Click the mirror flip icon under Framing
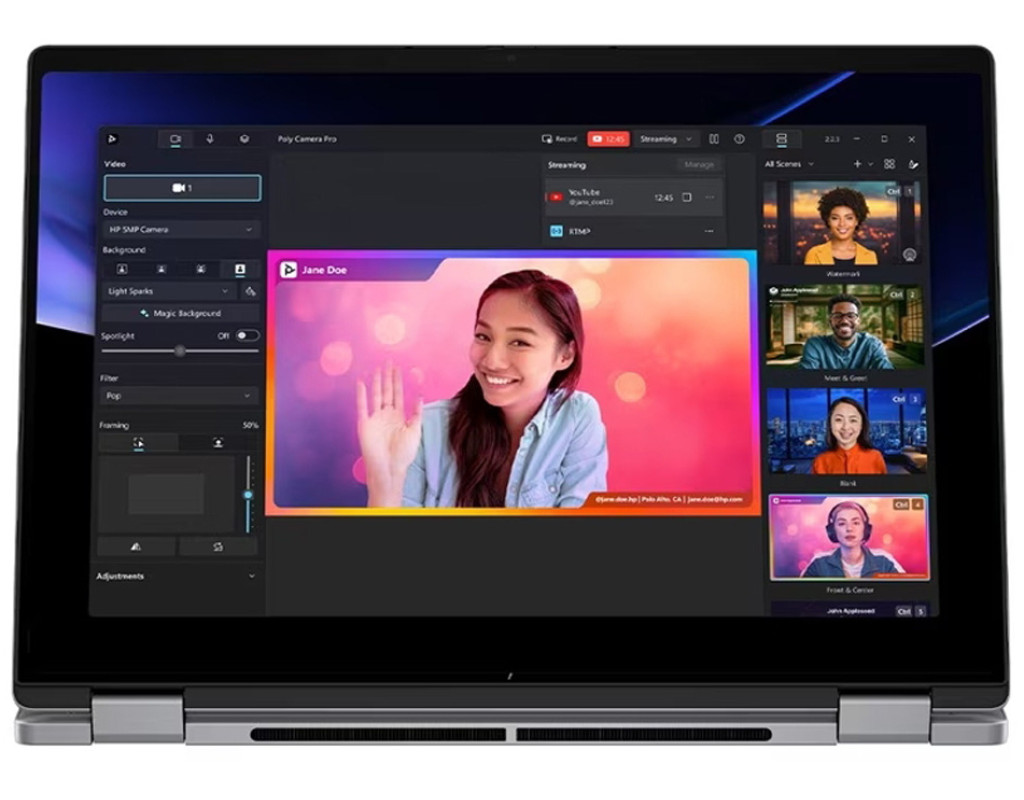This screenshot has width=1024, height=800. (x=137, y=547)
